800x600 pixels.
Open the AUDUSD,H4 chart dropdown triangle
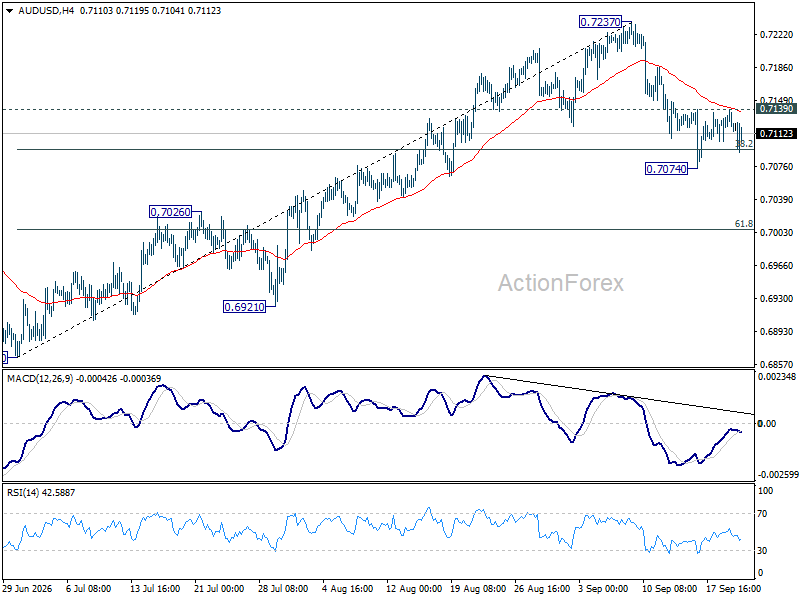(x=9, y=11)
